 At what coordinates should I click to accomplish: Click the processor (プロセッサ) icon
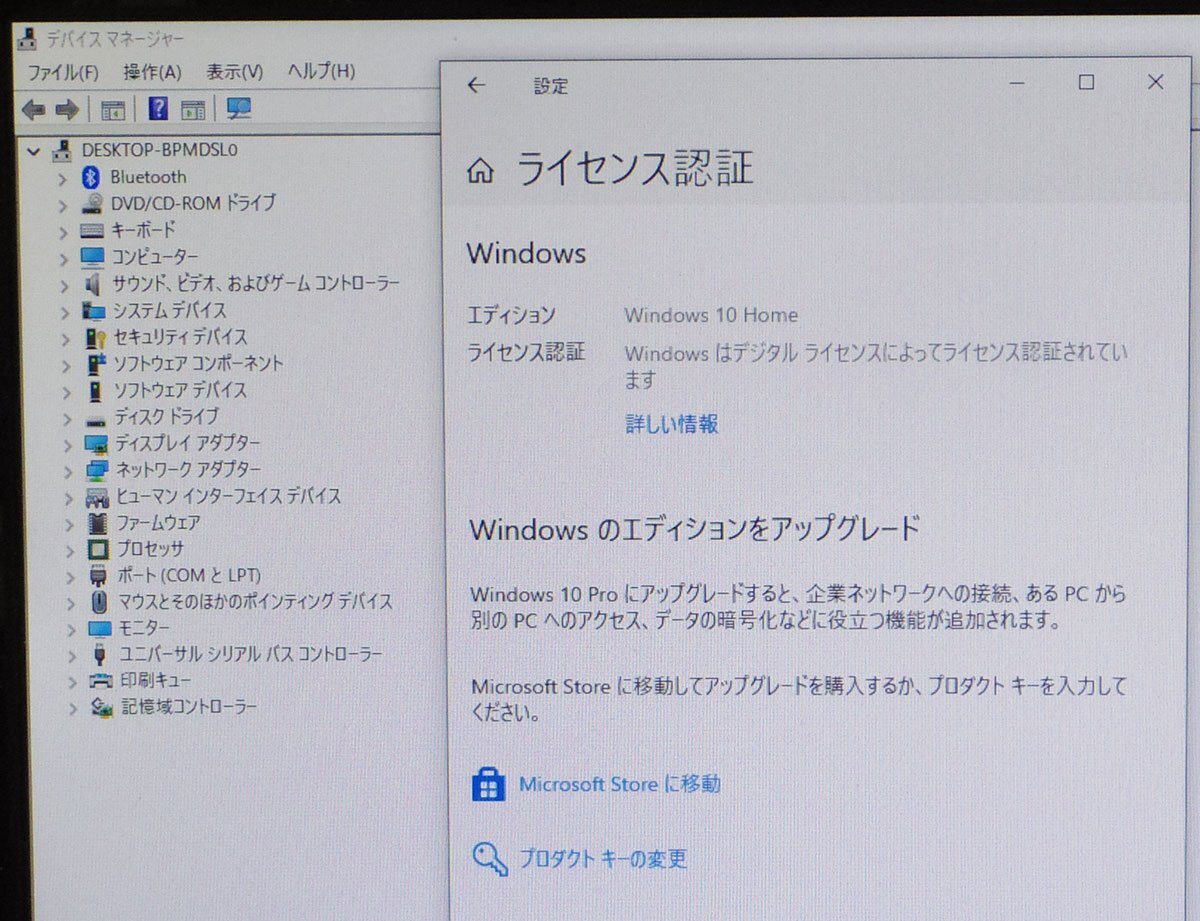tap(98, 549)
